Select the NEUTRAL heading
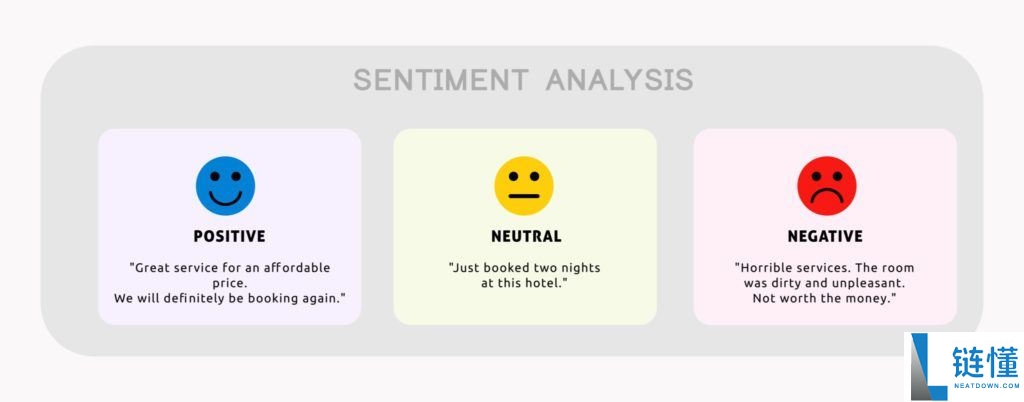Screen dimensions: 1024x402 tap(526, 236)
